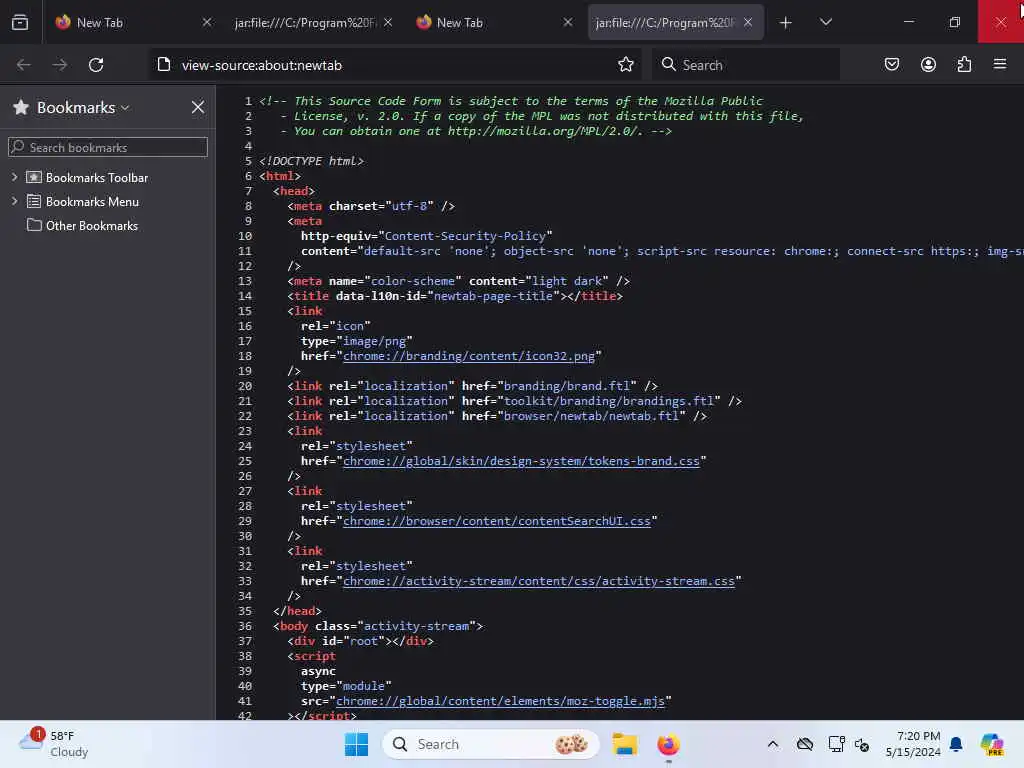Expand the Bookmarks Menu folder
1024x768 pixels.
click(x=14, y=201)
